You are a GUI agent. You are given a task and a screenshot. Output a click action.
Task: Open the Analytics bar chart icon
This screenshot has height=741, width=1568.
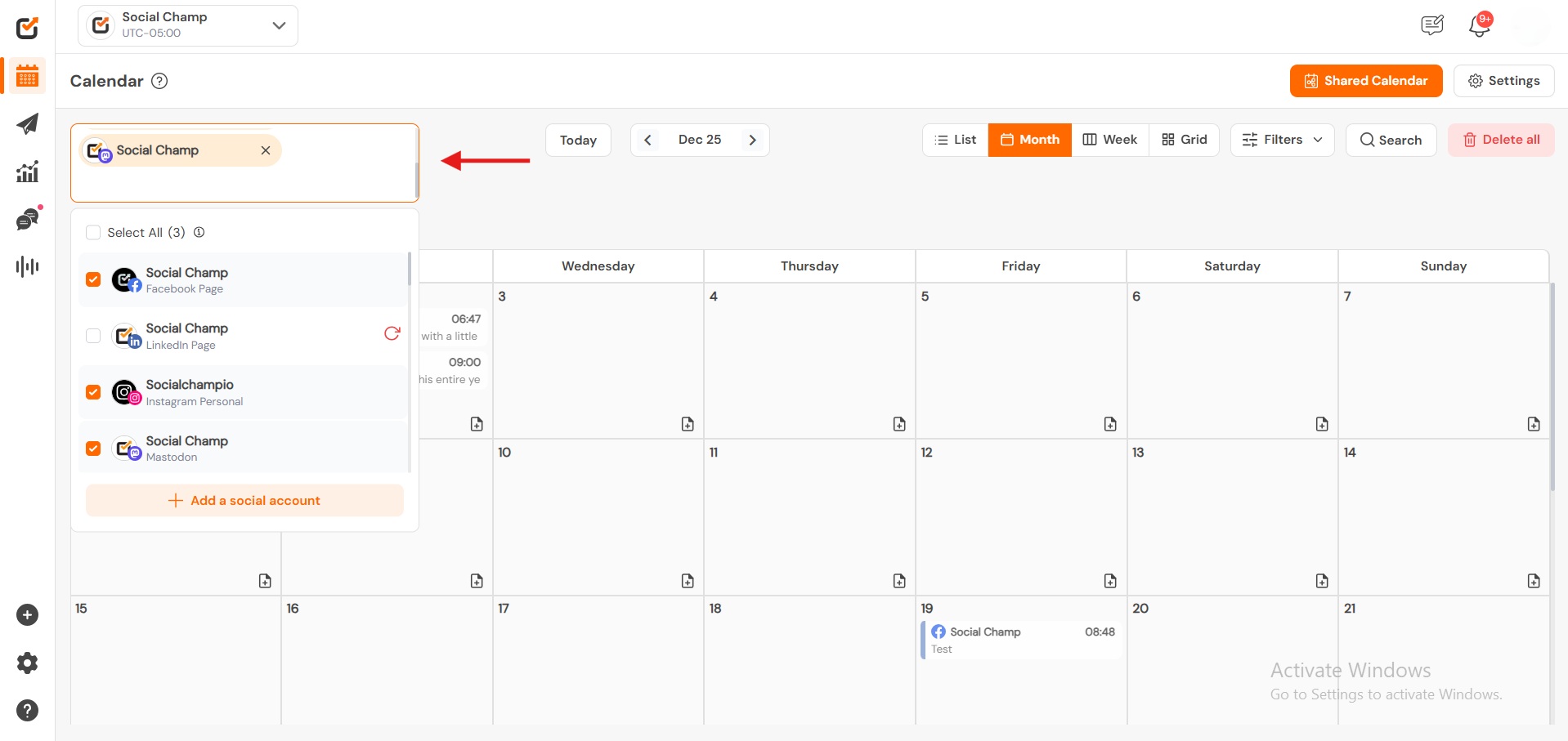(x=28, y=172)
